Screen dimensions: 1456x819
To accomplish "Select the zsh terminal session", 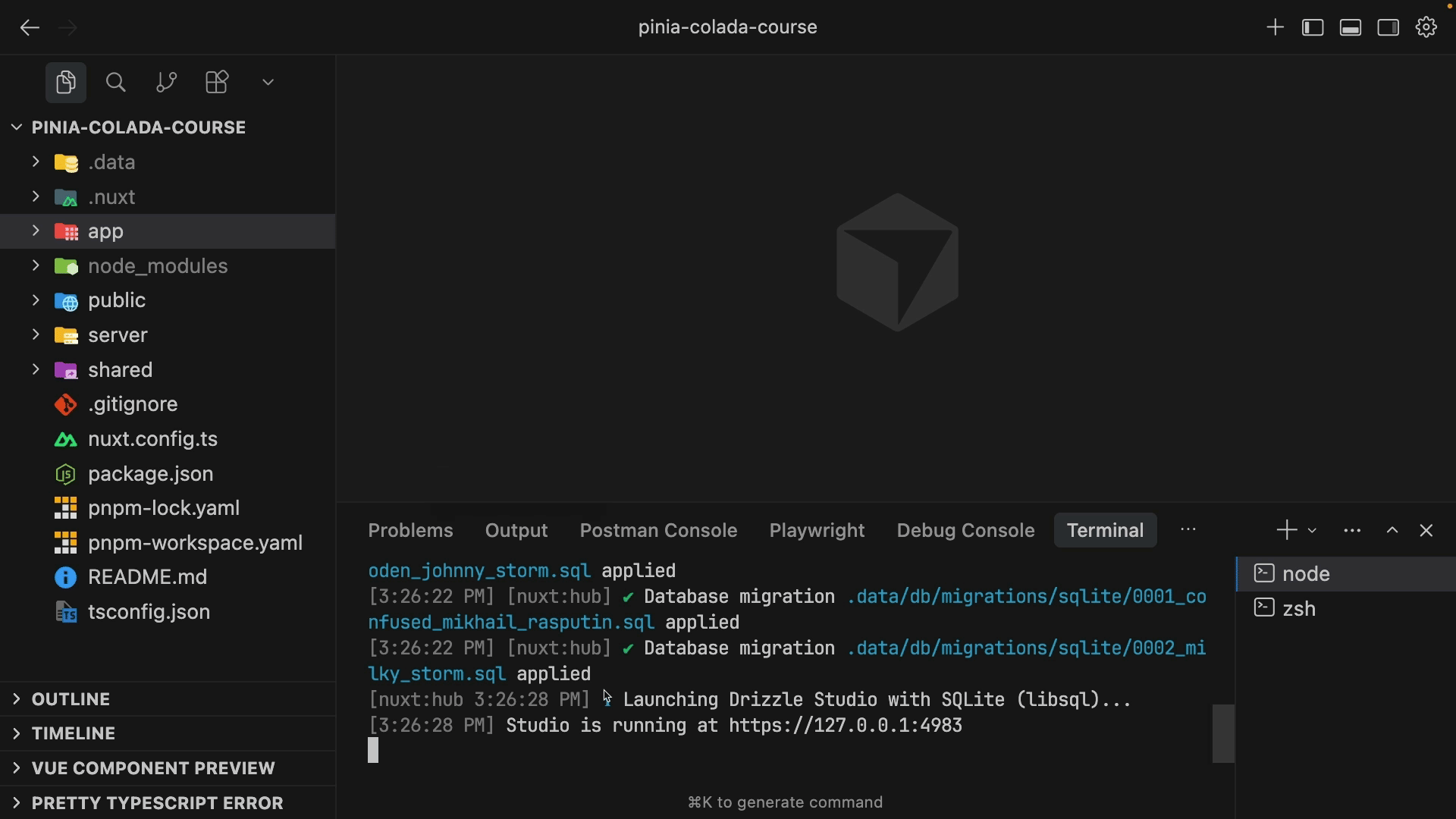I will pyautogui.click(x=1346, y=609).
